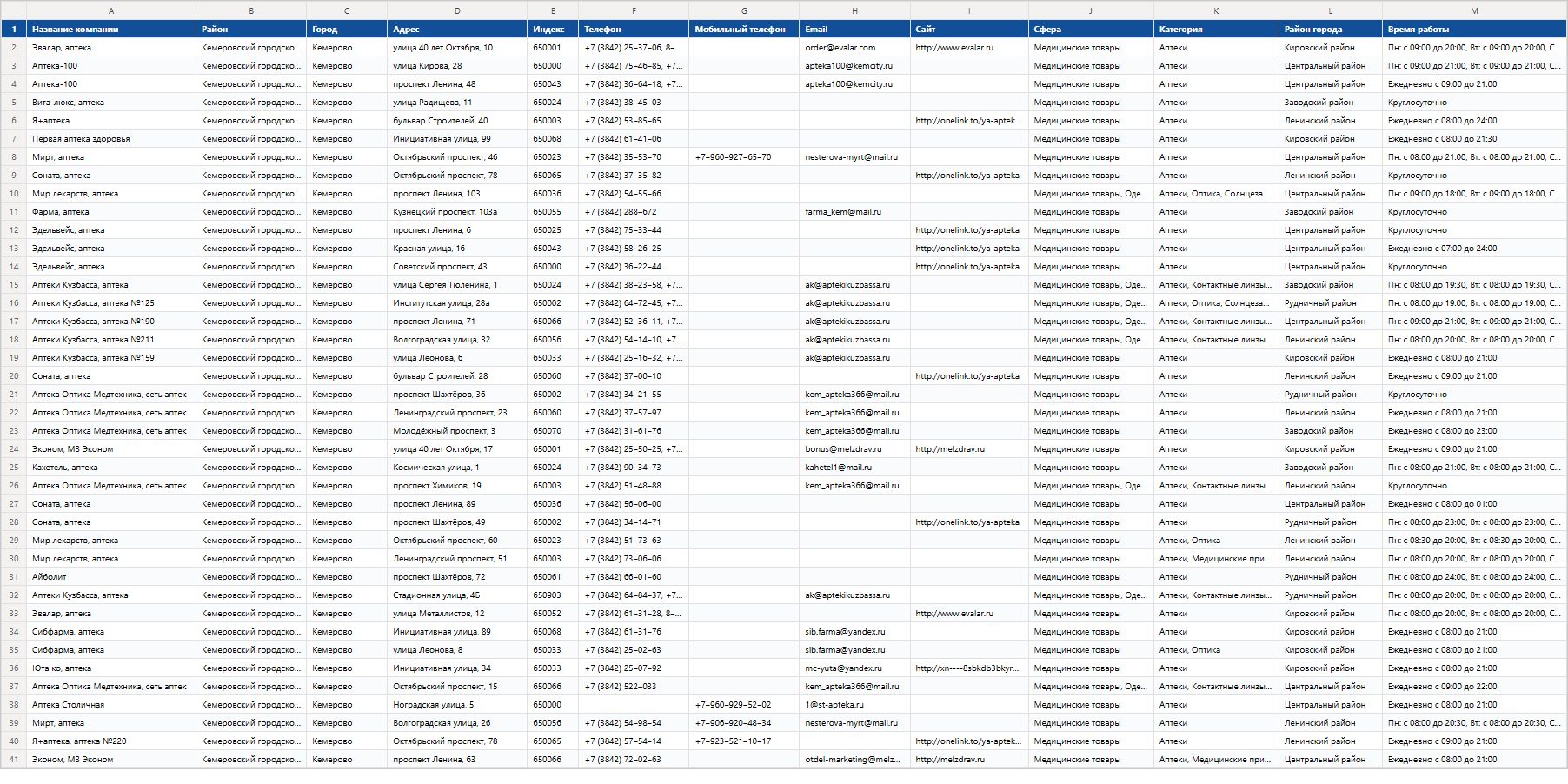
Task: Click the postal code cell '650903'
Action: click(x=553, y=595)
